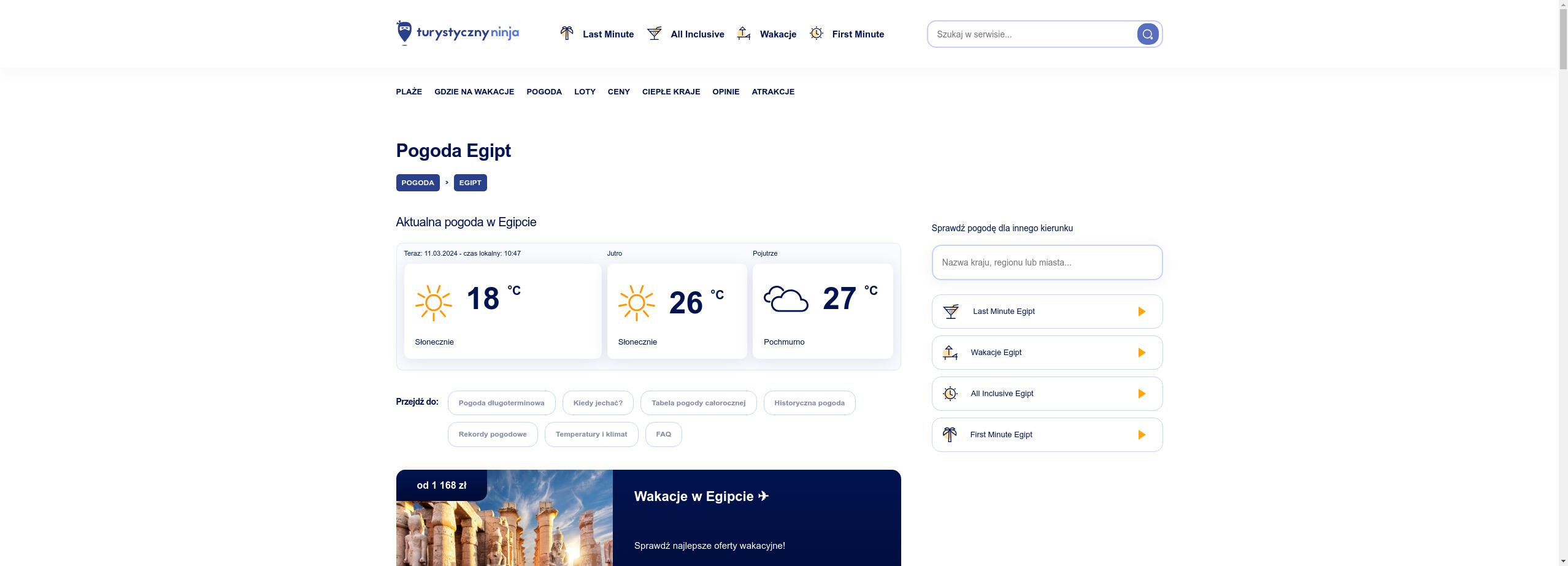The width and height of the screenshot is (1568, 566).
Task: Jump to Pogoda długoterminowa section
Action: tap(501, 403)
